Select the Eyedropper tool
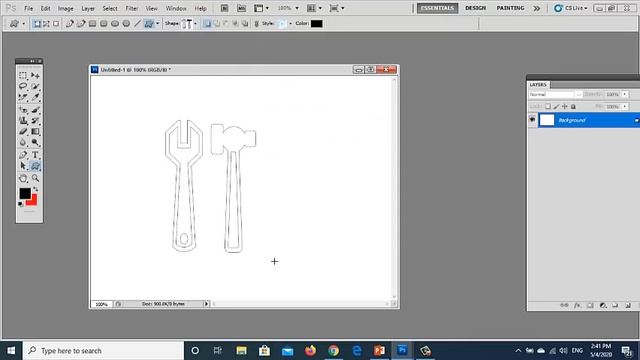This screenshot has height=360, width=640. pyautogui.click(x=36, y=97)
